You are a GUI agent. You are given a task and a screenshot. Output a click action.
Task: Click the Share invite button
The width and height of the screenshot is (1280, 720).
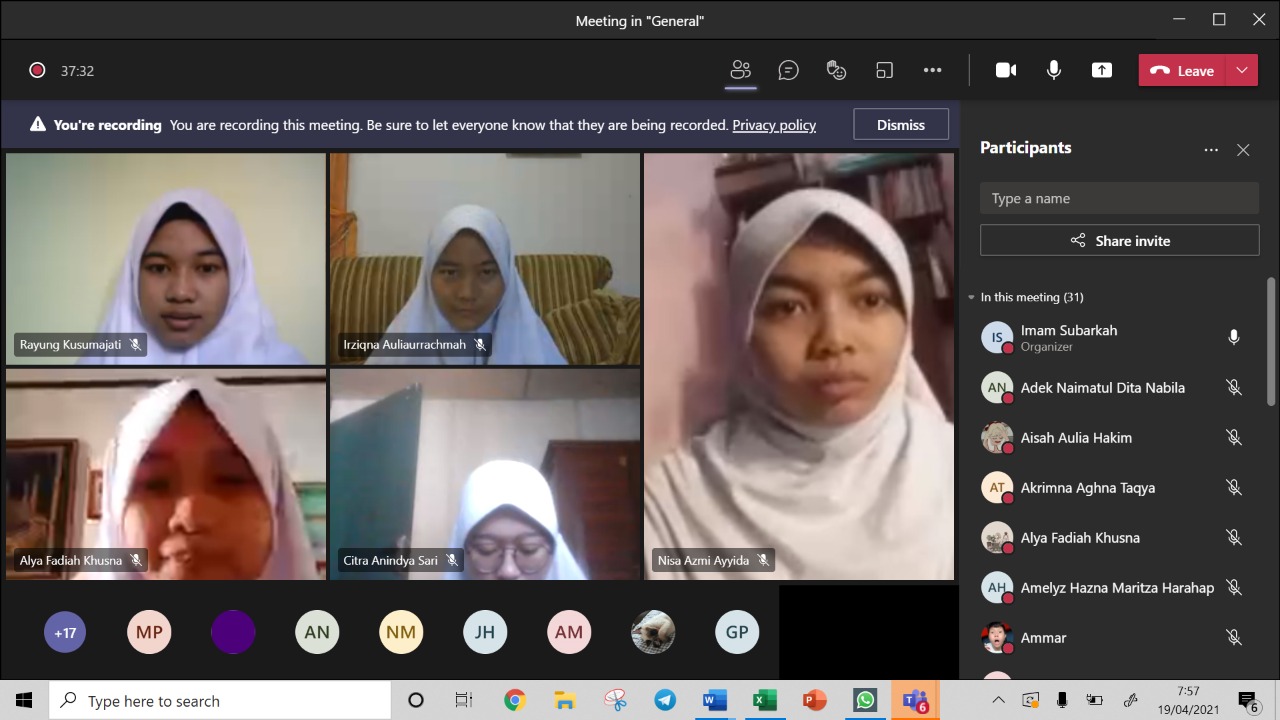tap(1119, 240)
